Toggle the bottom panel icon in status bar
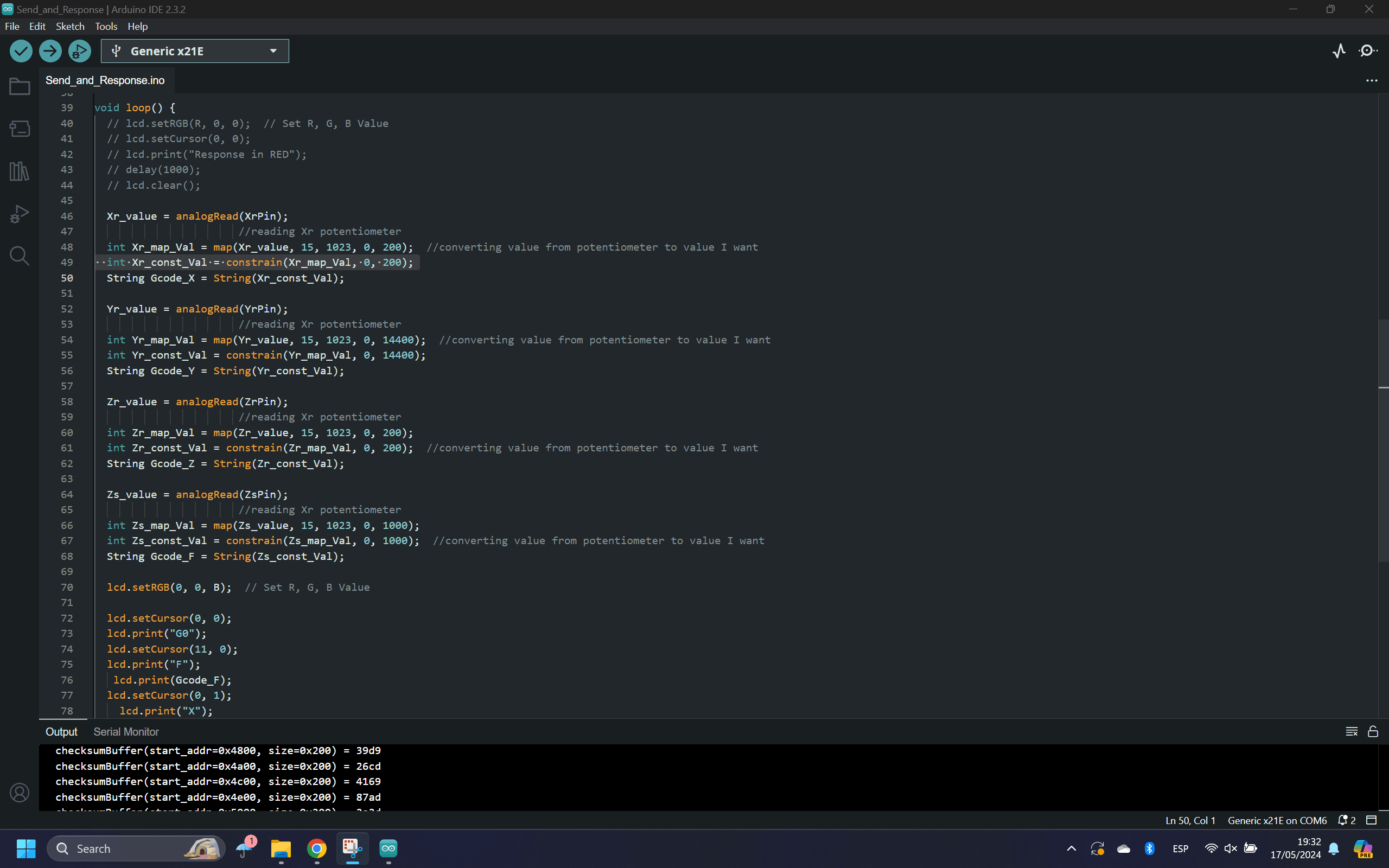This screenshot has height=868, width=1389. coord(1371,820)
